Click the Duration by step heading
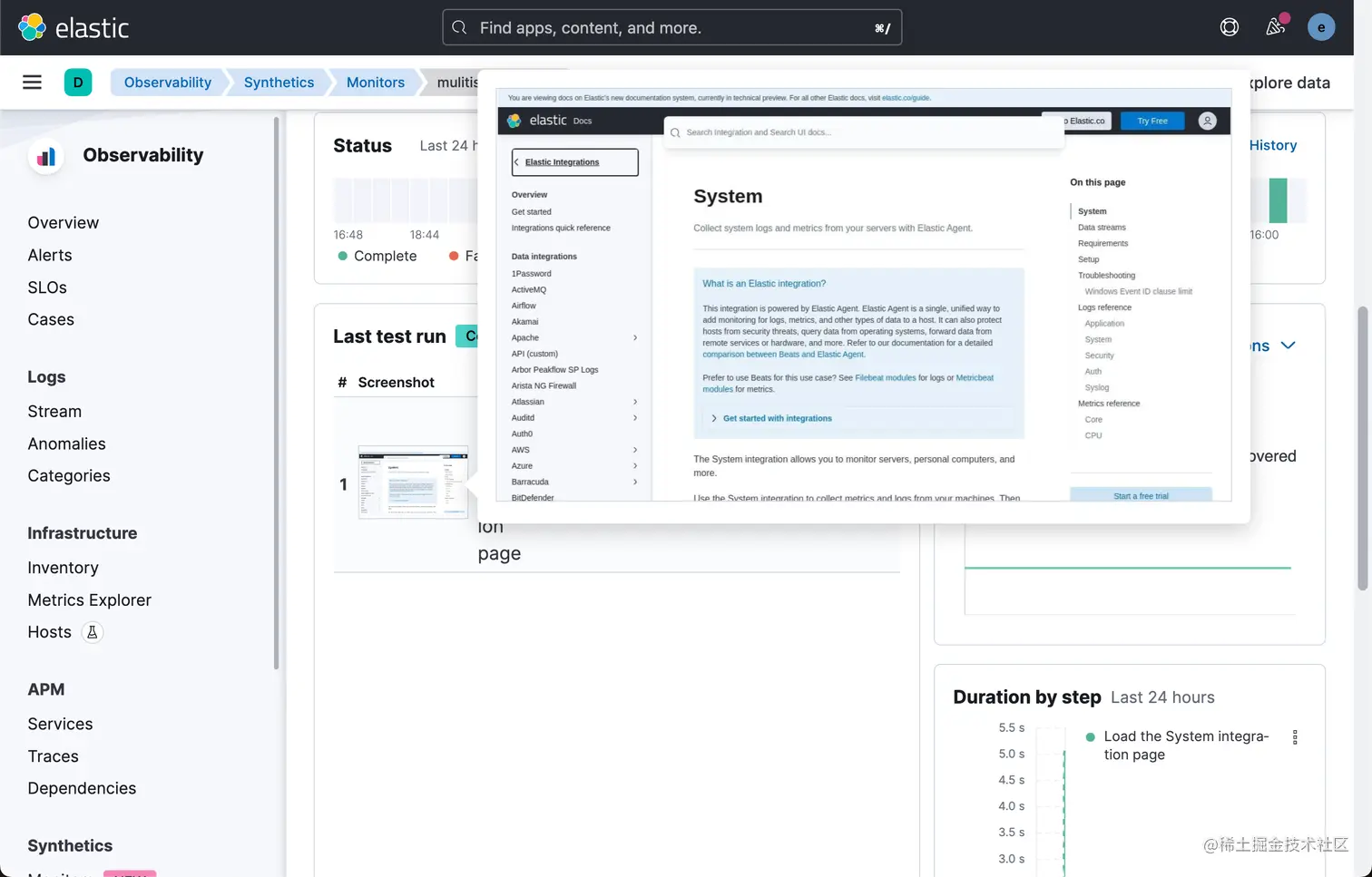 tap(1026, 697)
